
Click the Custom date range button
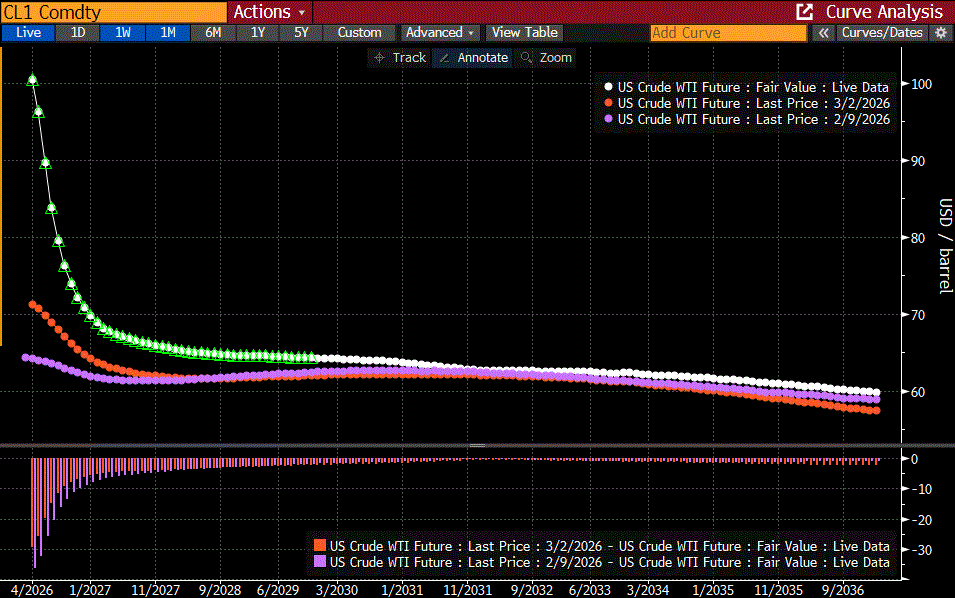[x=359, y=32]
